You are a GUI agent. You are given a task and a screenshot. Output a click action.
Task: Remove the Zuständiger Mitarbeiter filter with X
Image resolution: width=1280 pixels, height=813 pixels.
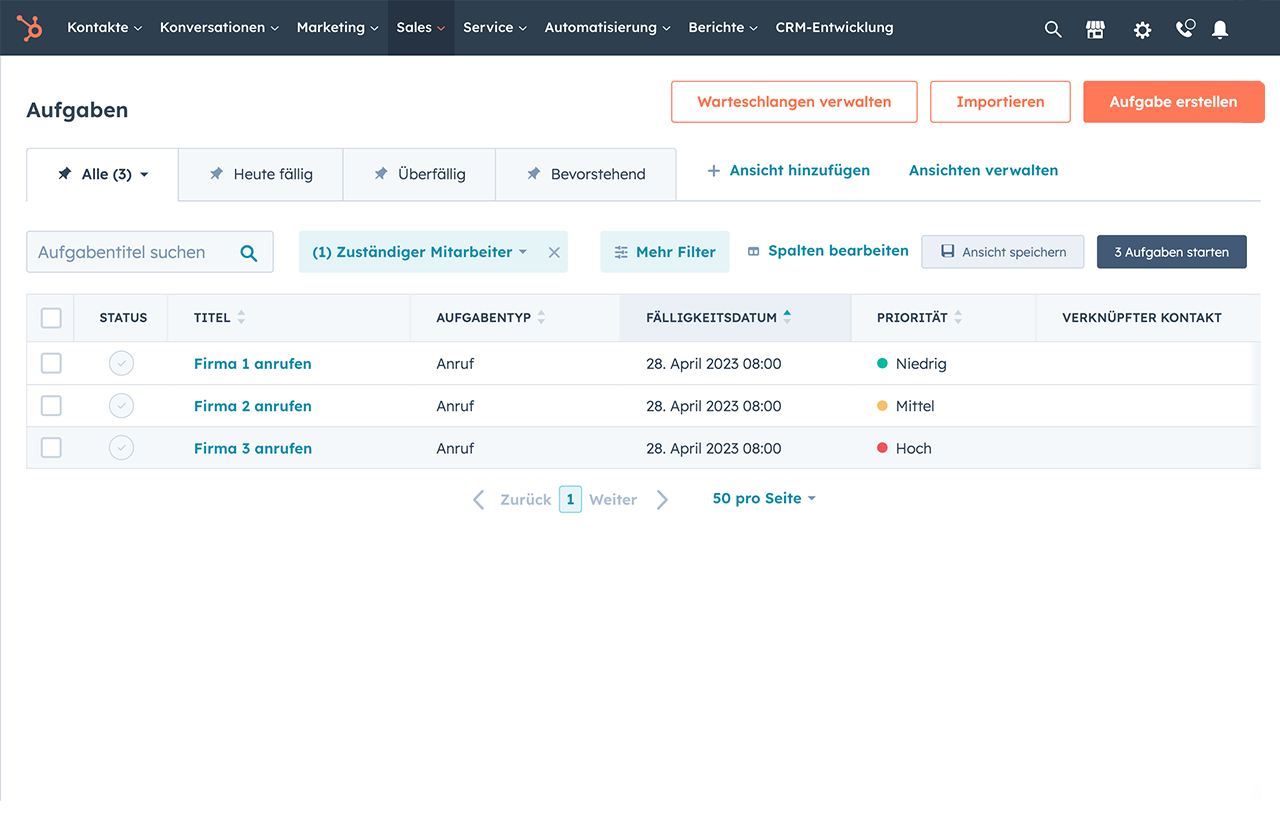(x=554, y=253)
